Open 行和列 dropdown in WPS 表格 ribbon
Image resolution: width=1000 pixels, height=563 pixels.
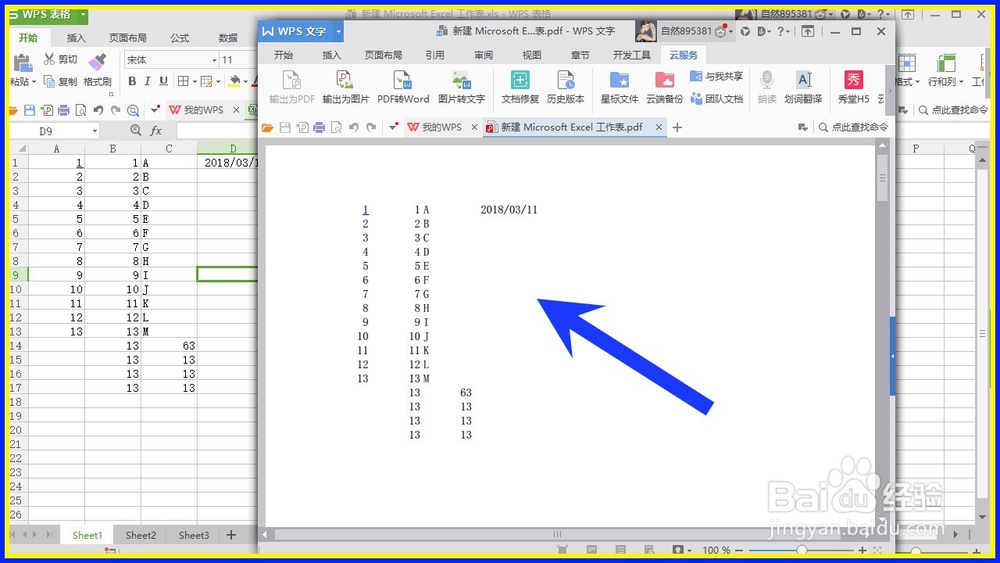click(946, 82)
